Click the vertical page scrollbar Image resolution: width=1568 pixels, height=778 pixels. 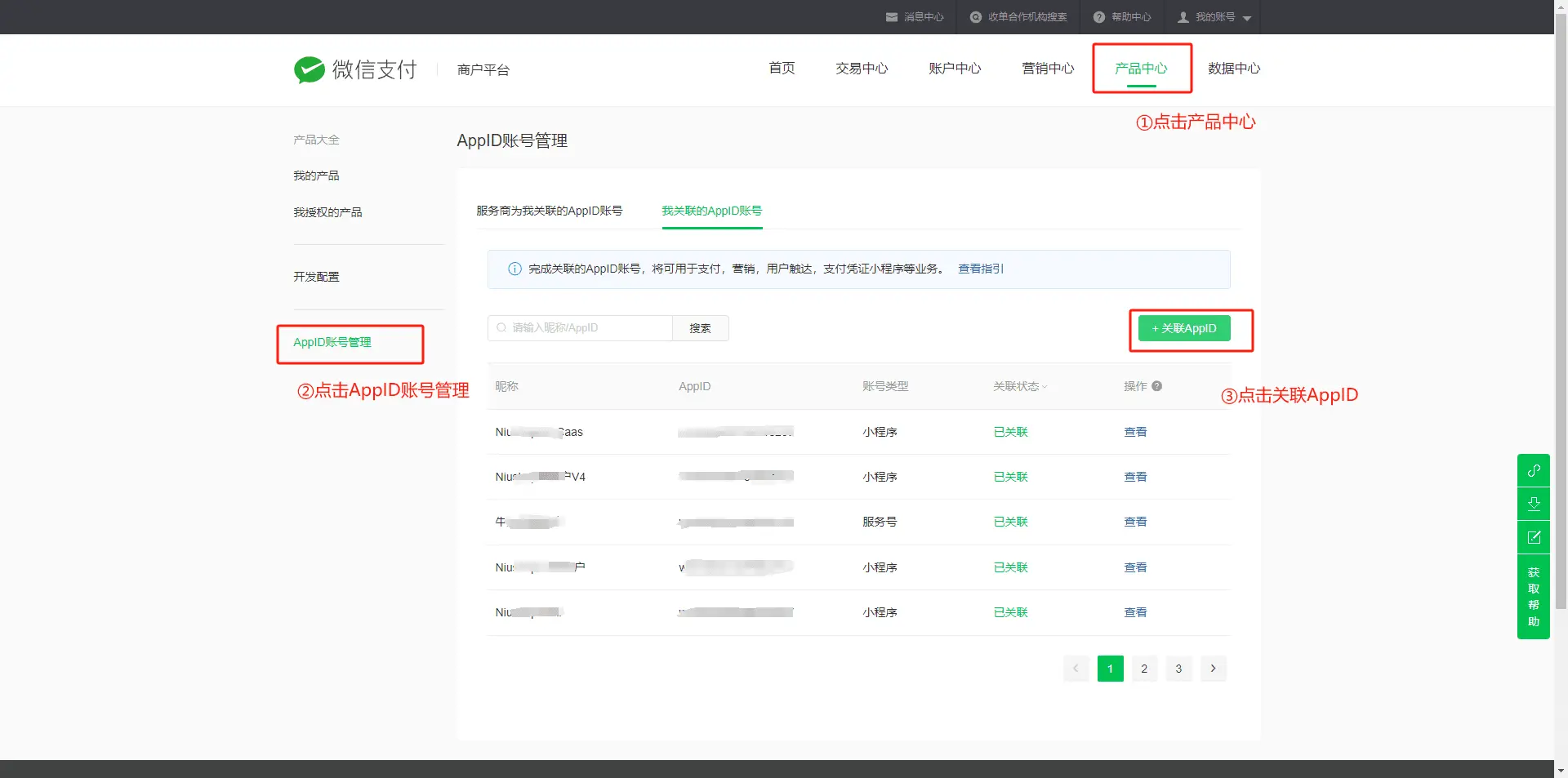pos(1561,327)
